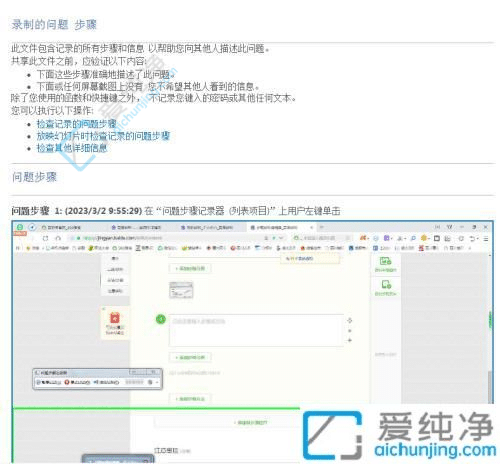Click the browser hamburger menu icon
Viewport: 500px width, 464px height.
486,238
